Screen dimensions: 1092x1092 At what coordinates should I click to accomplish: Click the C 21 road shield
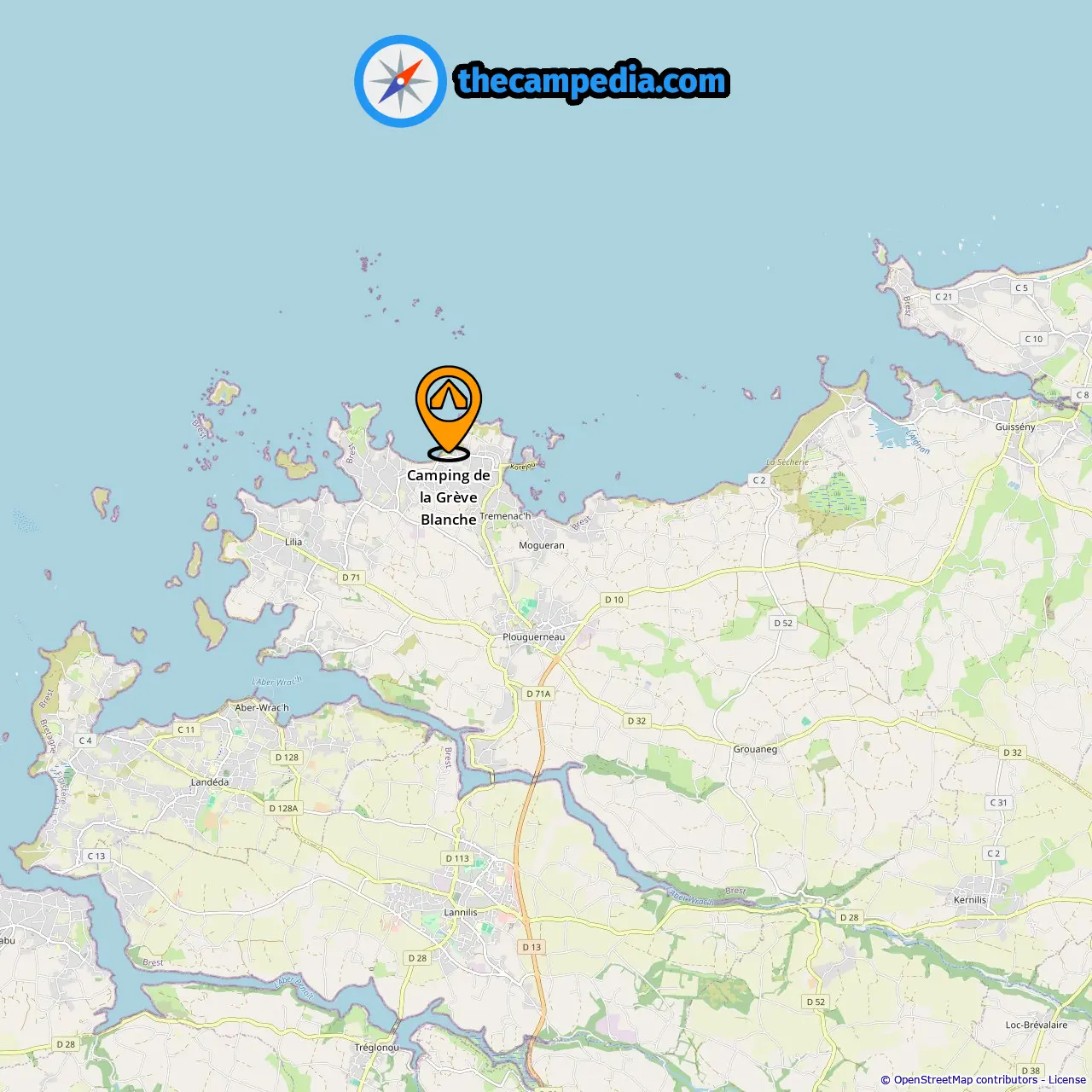[944, 297]
